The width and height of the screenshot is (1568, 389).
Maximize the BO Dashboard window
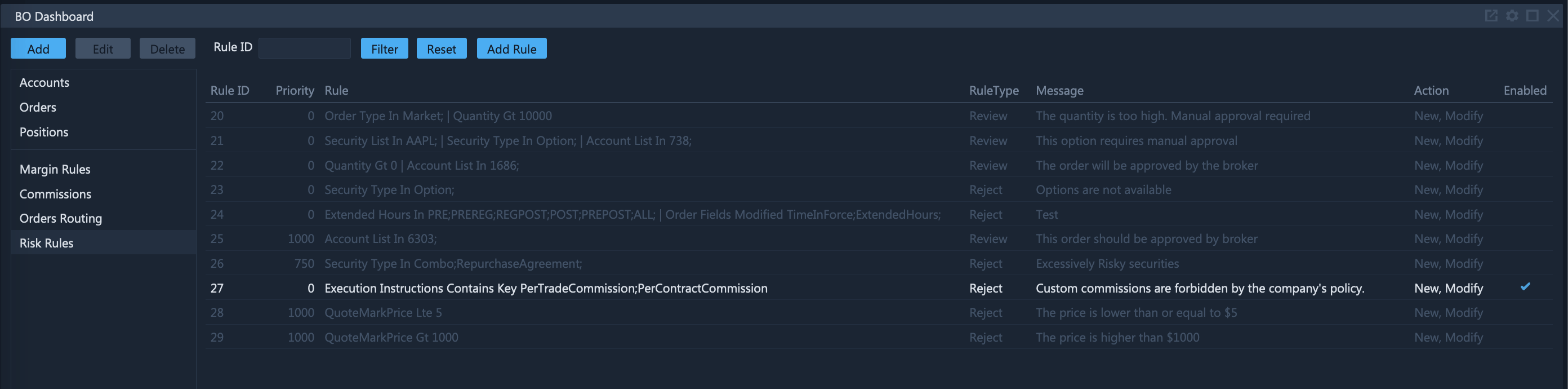click(1533, 15)
